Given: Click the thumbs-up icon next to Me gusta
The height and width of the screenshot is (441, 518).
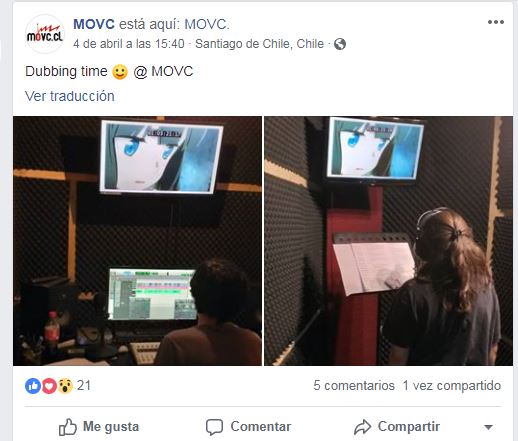Looking at the screenshot, I should click(68, 427).
